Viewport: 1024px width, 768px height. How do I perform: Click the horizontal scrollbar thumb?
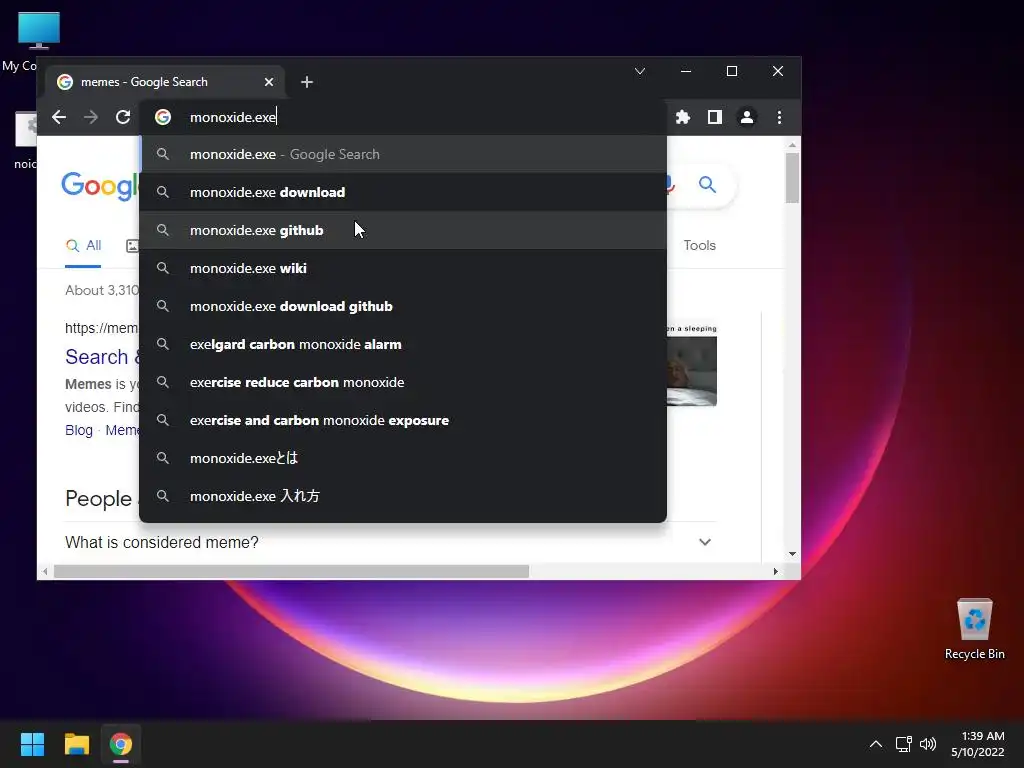click(x=291, y=571)
